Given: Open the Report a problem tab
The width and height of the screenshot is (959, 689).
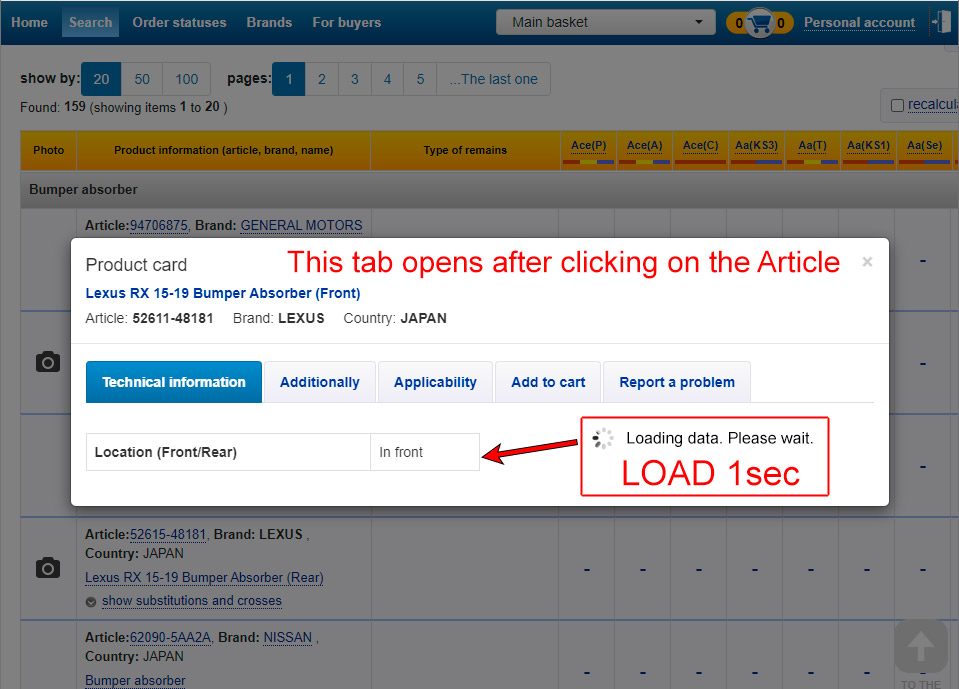Looking at the screenshot, I should (x=676, y=382).
